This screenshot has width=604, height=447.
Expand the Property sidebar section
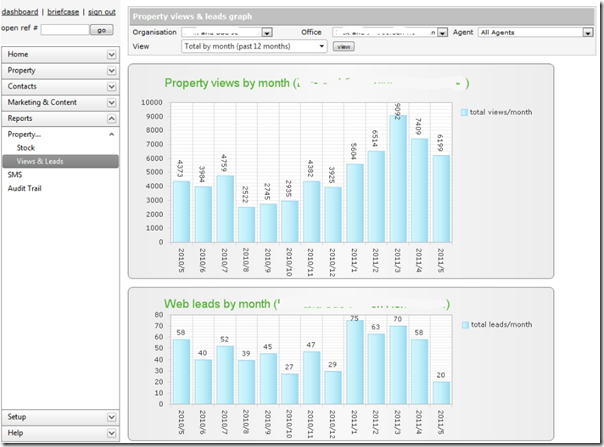pos(60,70)
